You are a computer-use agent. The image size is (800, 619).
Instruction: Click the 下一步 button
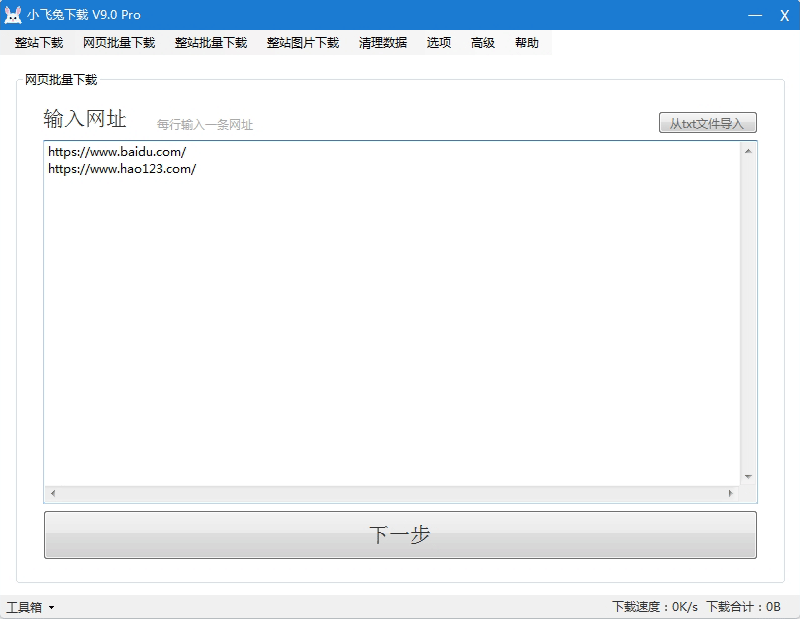click(x=400, y=535)
